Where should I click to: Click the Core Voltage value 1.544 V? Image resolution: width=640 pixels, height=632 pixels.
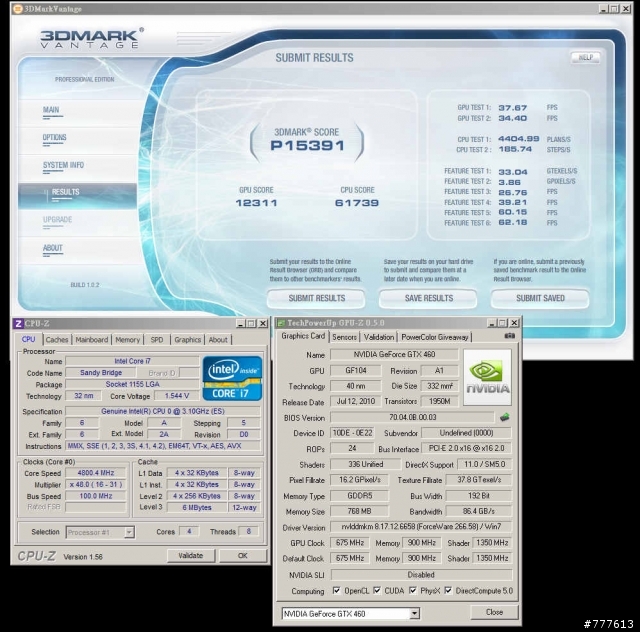[x=176, y=396]
